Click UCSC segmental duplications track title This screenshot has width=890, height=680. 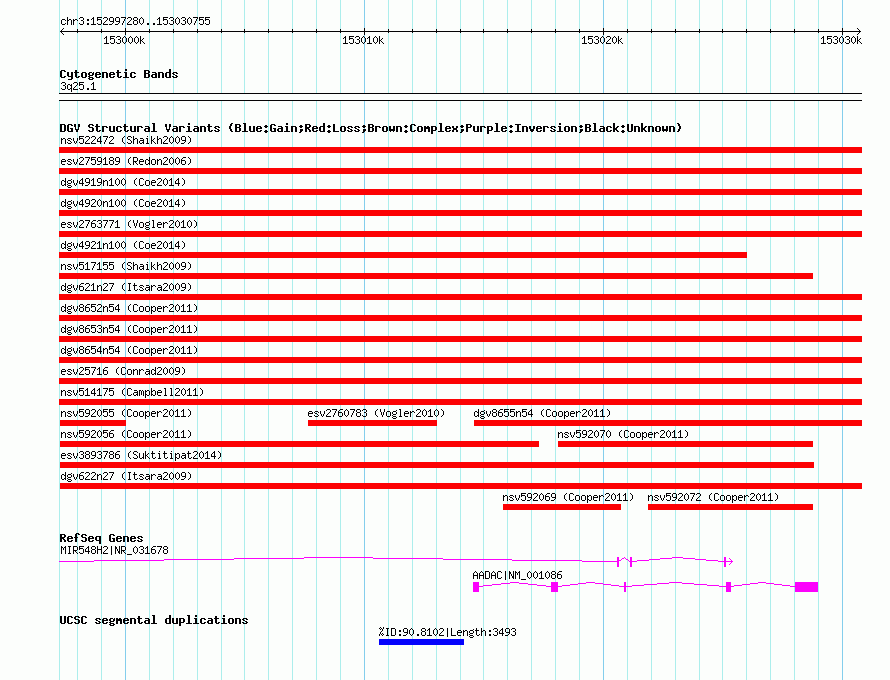[154, 620]
